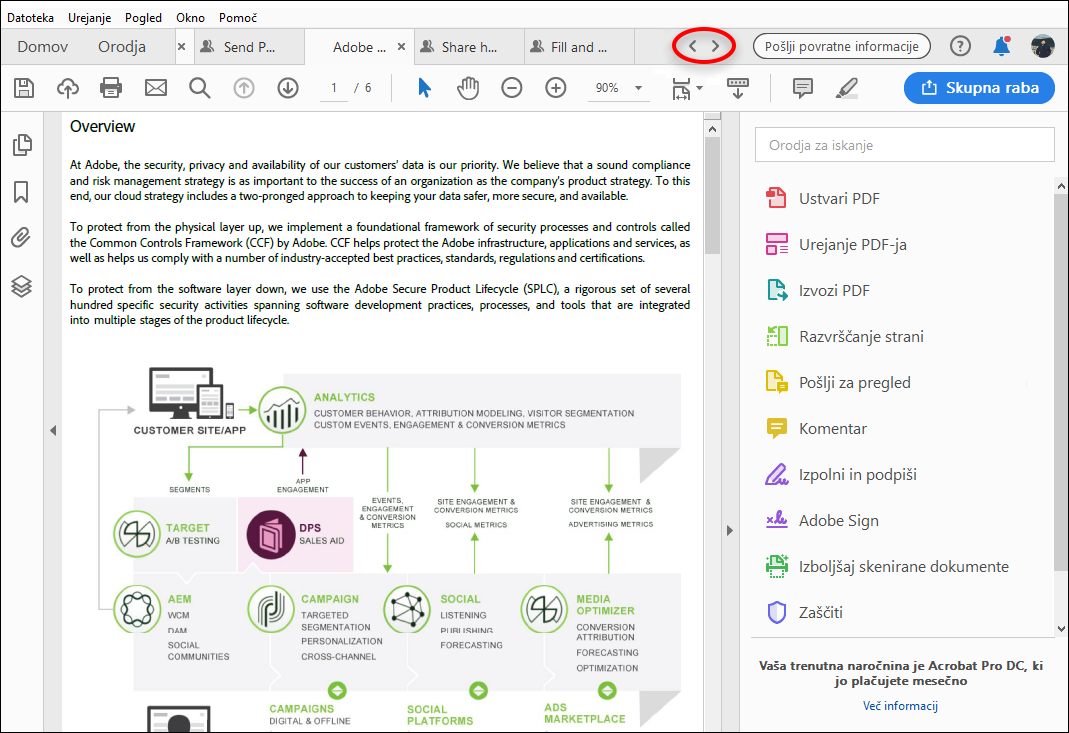Open the Datoteka menu
This screenshot has height=733, width=1069.
pyautogui.click(x=30, y=18)
